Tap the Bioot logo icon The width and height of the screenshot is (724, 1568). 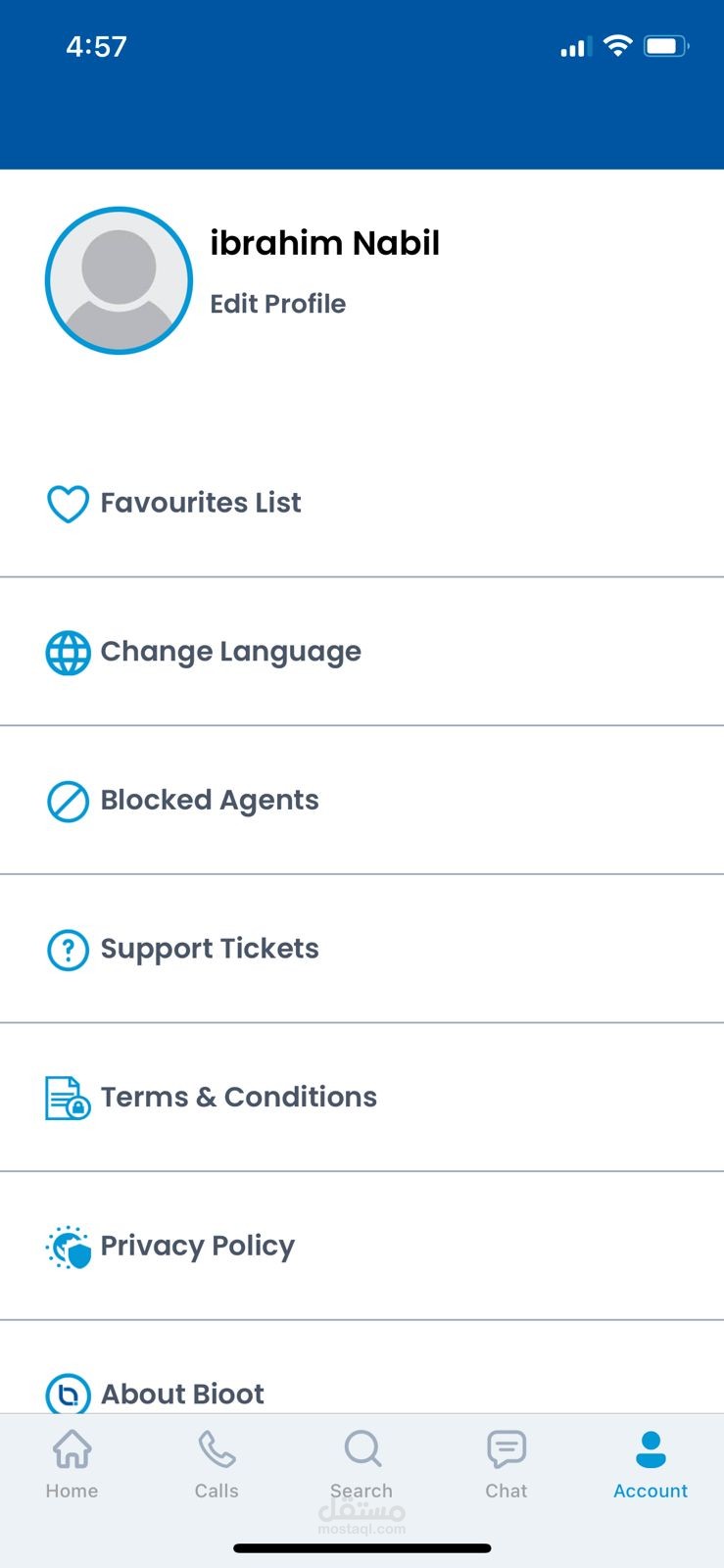[68, 1393]
